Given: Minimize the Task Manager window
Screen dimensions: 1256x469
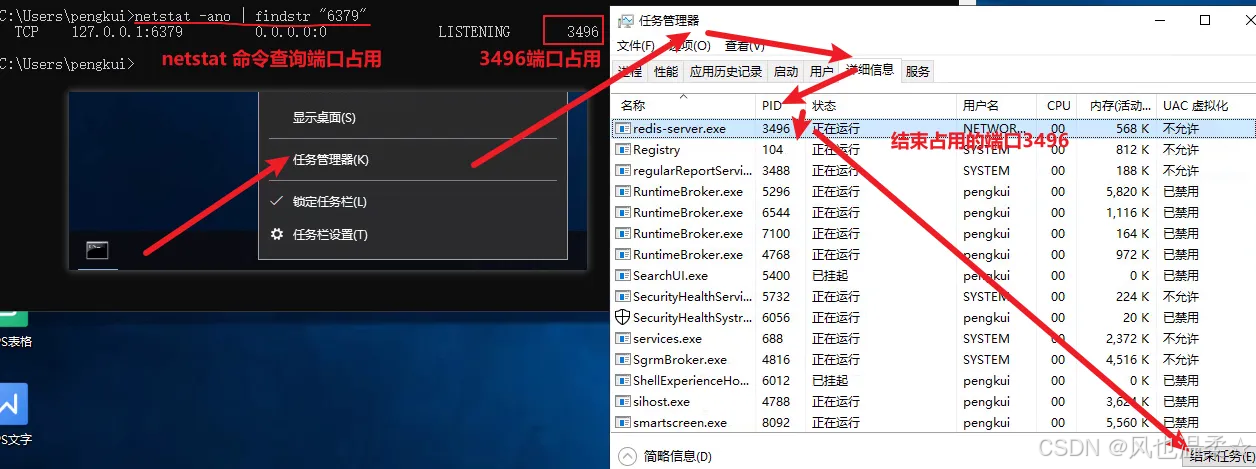Looking at the screenshot, I should coord(1160,20).
